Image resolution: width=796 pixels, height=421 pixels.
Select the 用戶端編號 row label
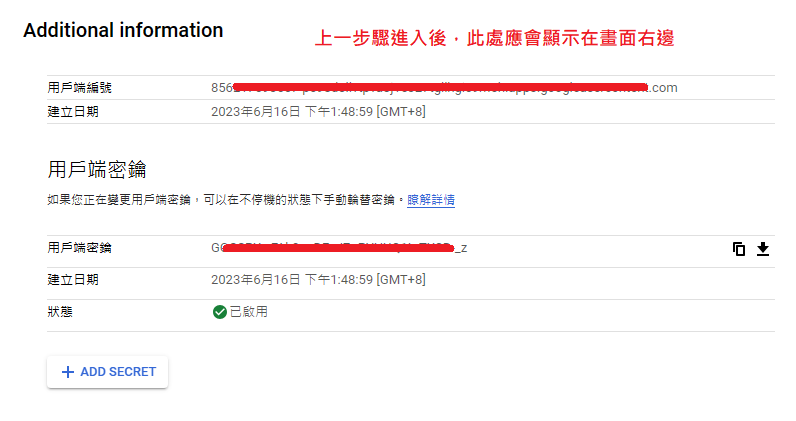point(78,88)
